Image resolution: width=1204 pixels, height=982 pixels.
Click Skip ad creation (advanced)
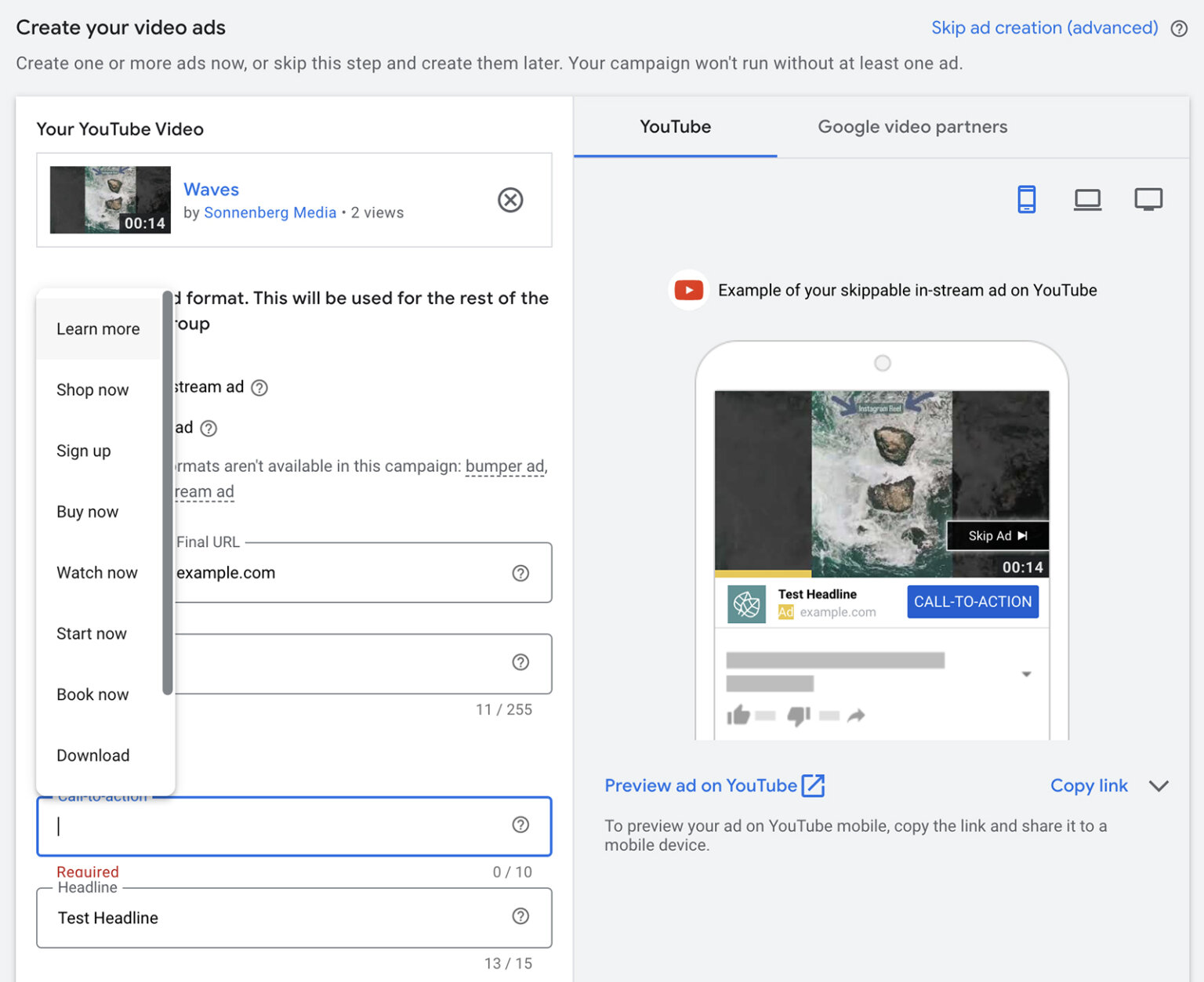tap(1044, 27)
